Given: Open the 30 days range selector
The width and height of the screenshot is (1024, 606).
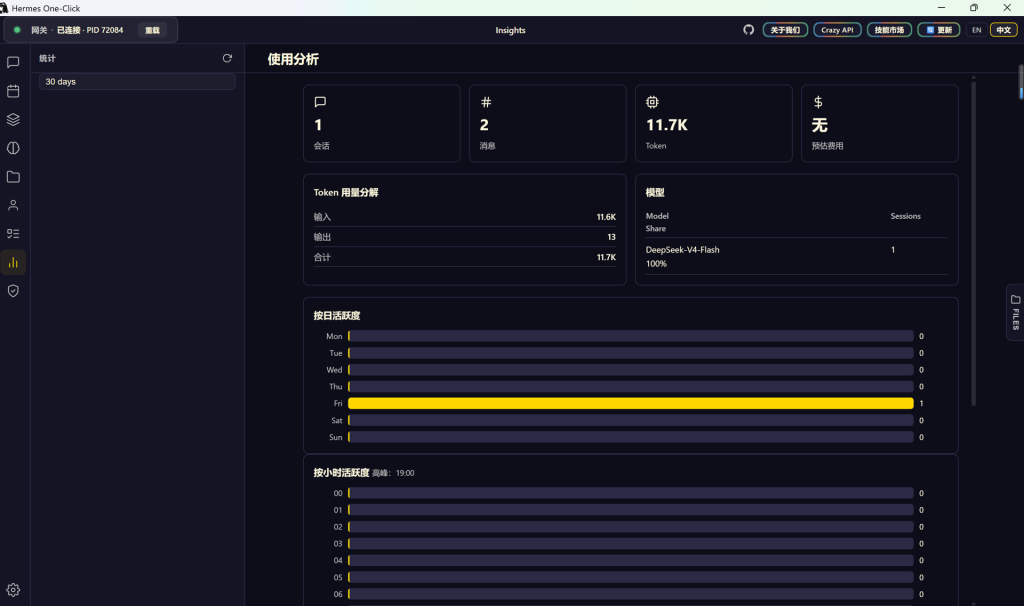Looking at the screenshot, I should coord(137,82).
